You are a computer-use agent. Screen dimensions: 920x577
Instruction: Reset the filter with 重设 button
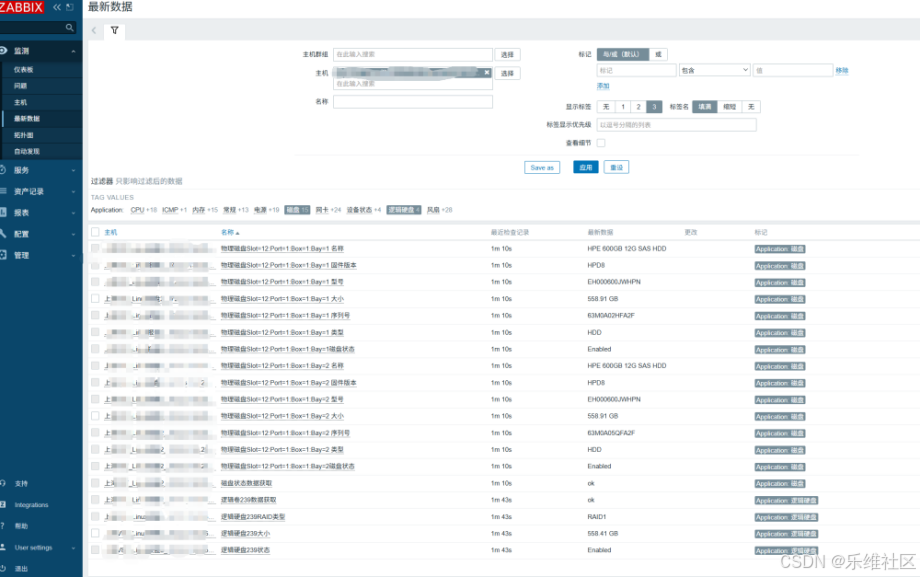[616, 167]
